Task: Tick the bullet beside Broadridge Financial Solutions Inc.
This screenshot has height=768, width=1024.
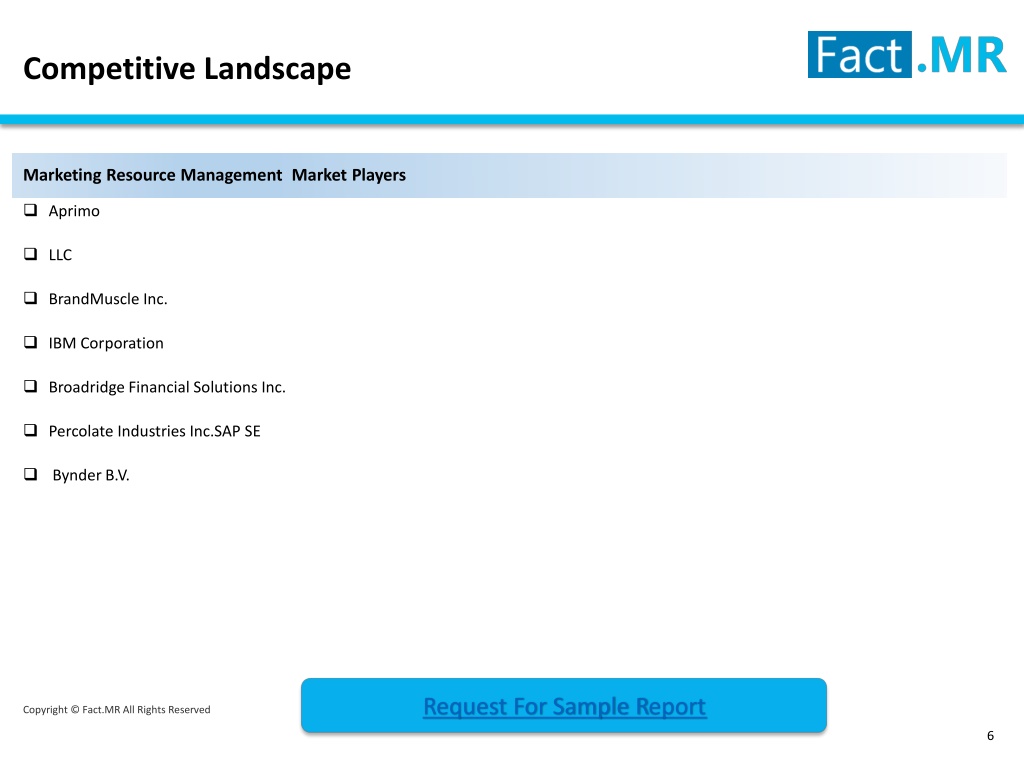Action: click(x=30, y=387)
